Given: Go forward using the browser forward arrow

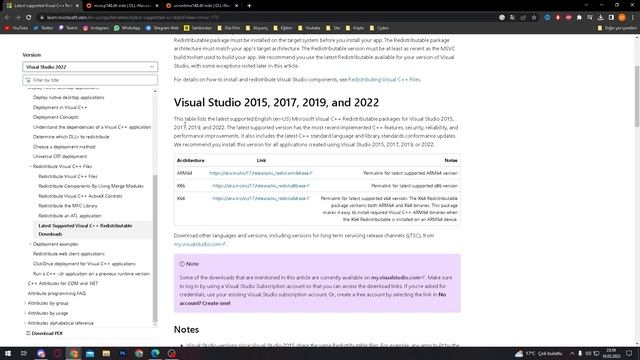Looking at the screenshot, I should [18, 17].
